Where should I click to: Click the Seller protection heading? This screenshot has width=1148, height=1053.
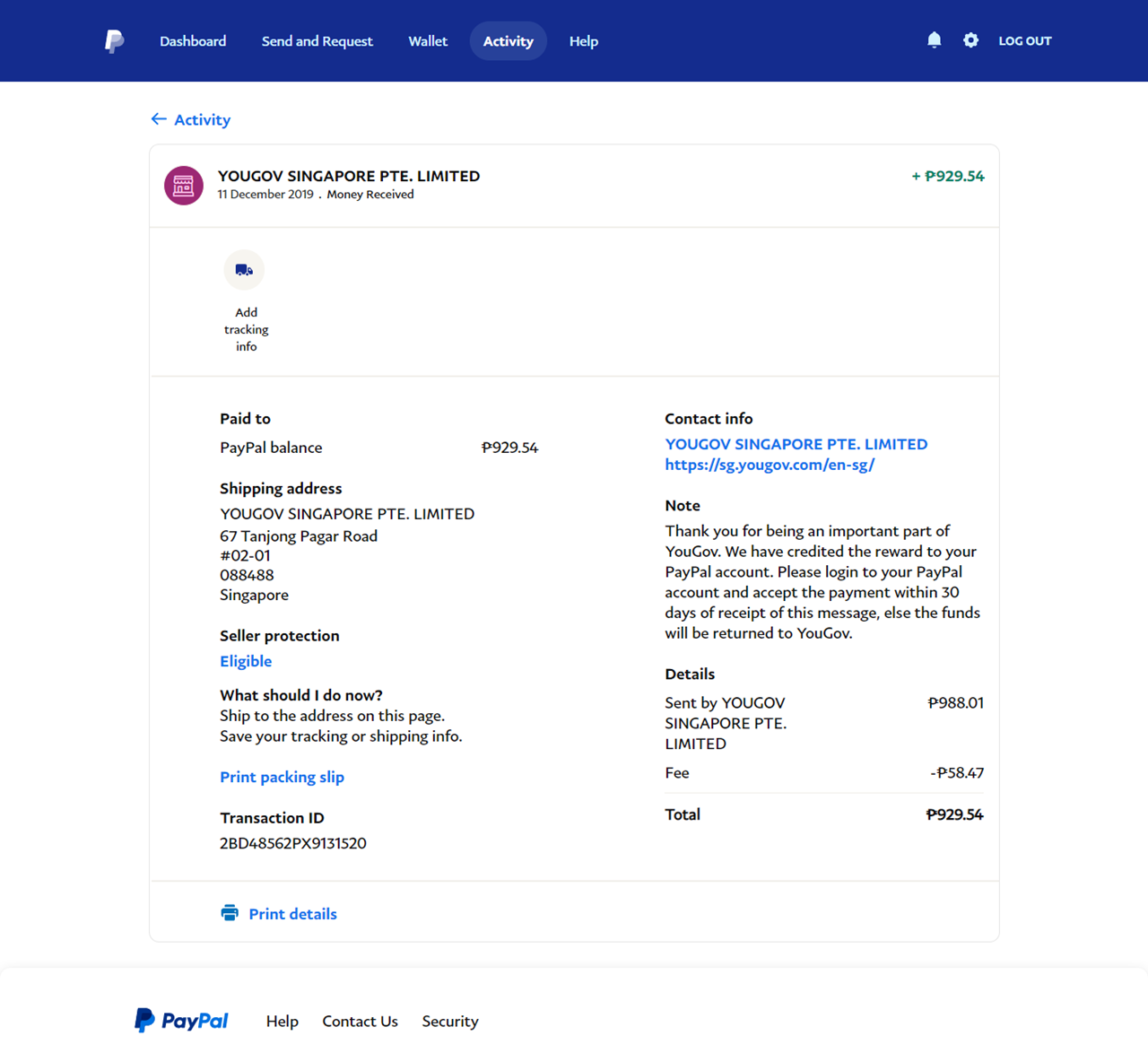click(280, 635)
